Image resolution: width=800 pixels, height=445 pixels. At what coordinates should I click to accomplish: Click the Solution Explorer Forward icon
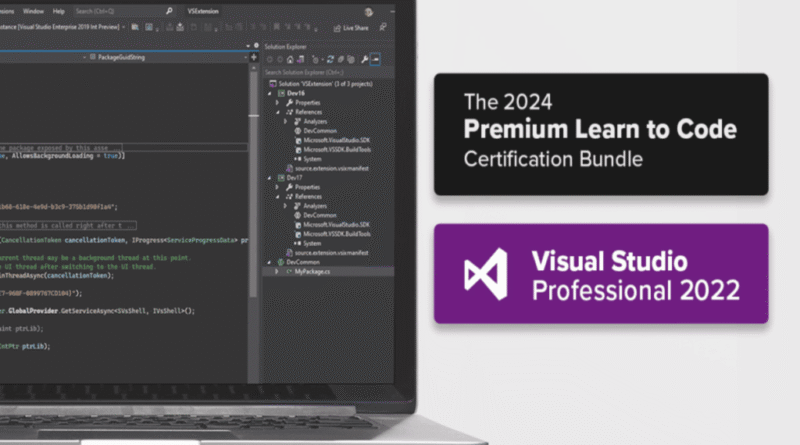tap(280, 60)
